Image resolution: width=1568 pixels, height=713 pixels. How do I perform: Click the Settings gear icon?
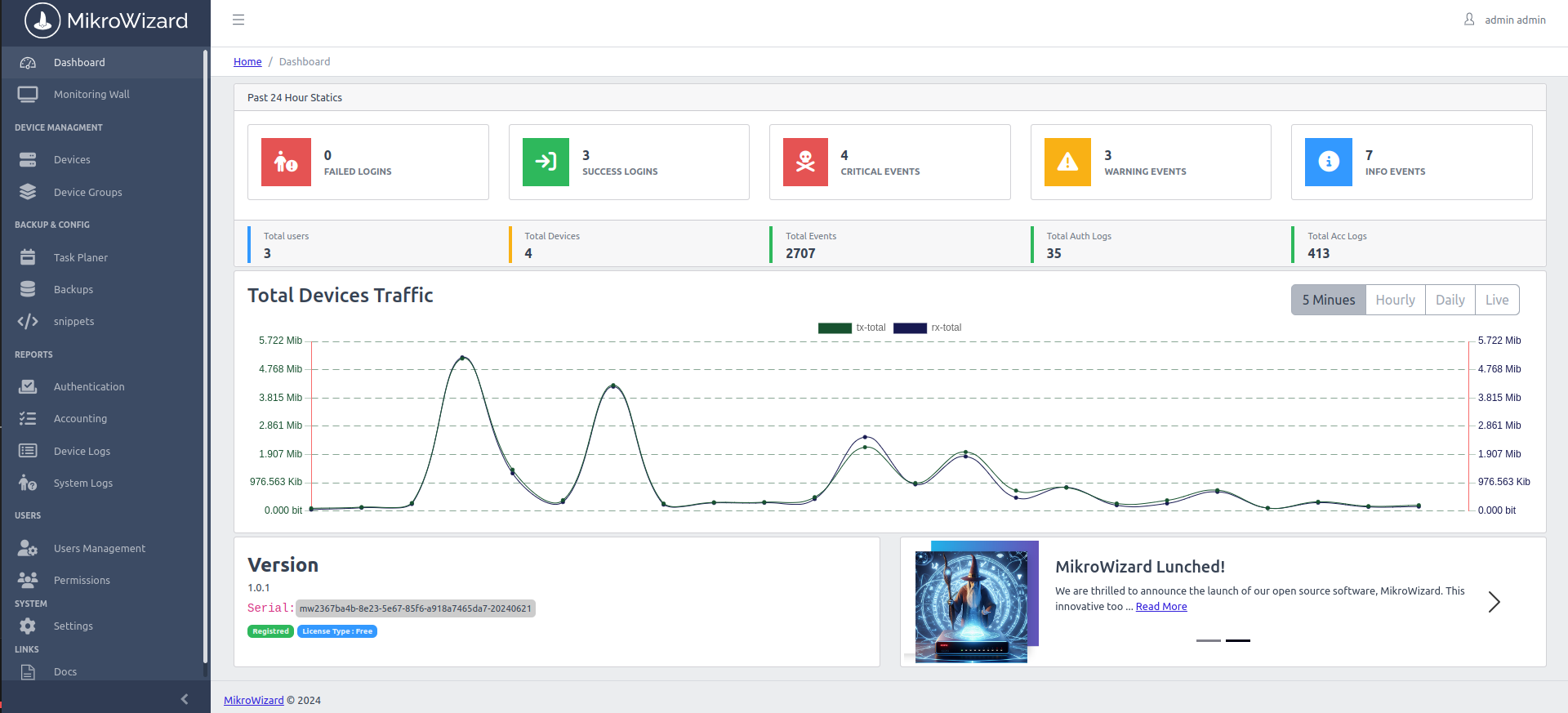[28, 626]
